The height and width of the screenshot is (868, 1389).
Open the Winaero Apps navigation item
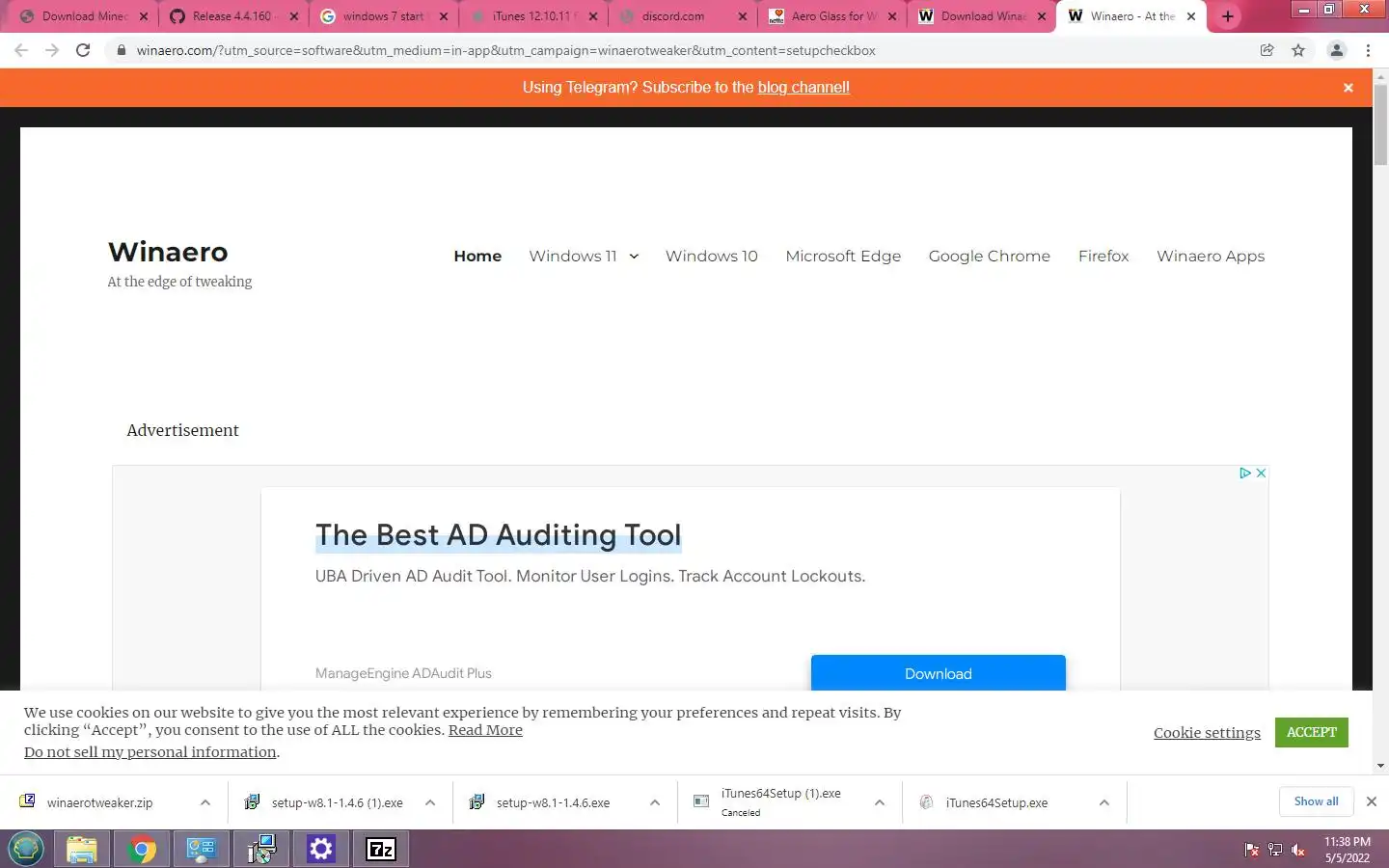[x=1211, y=257]
